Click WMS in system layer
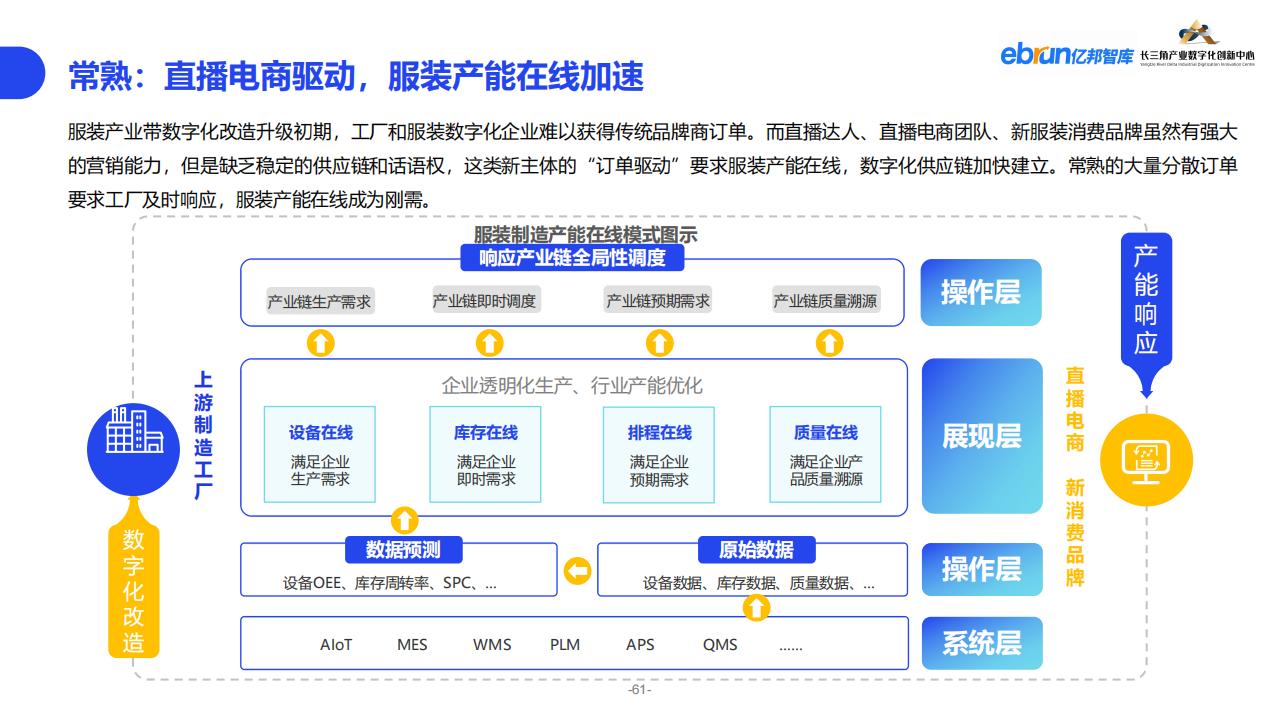 click(492, 645)
